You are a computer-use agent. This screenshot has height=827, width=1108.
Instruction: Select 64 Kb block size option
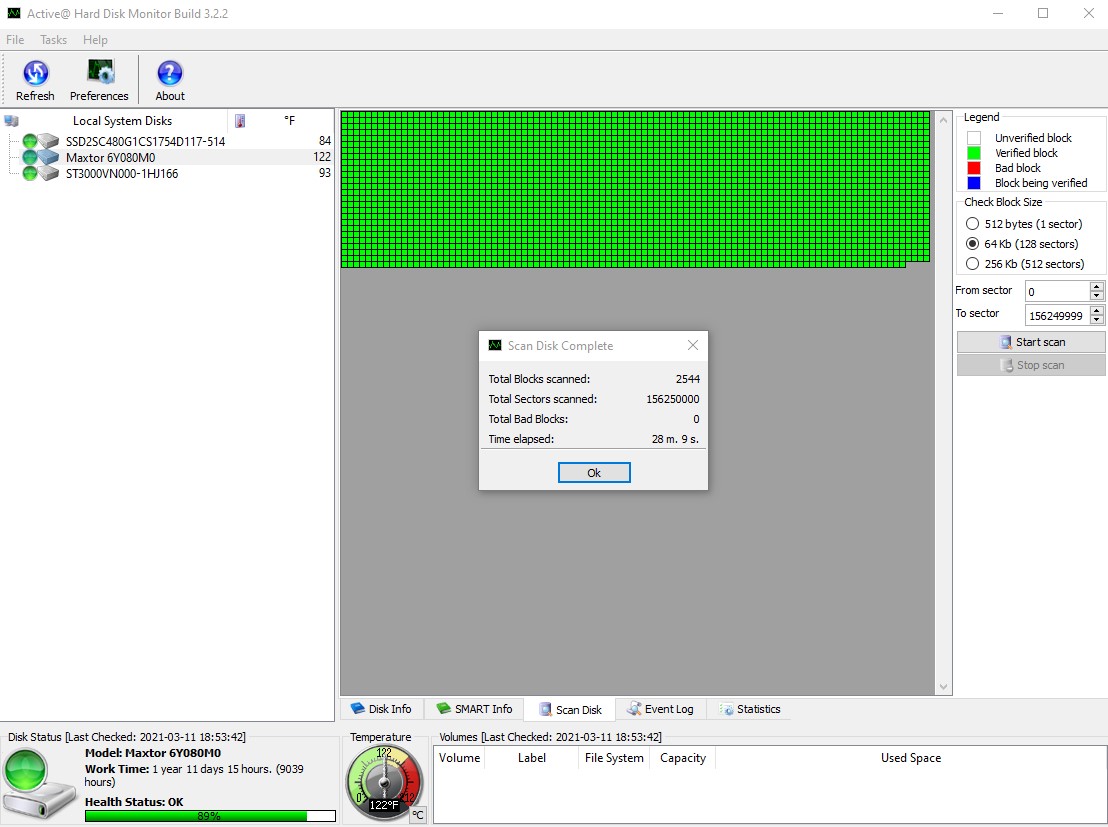coord(972,244)
